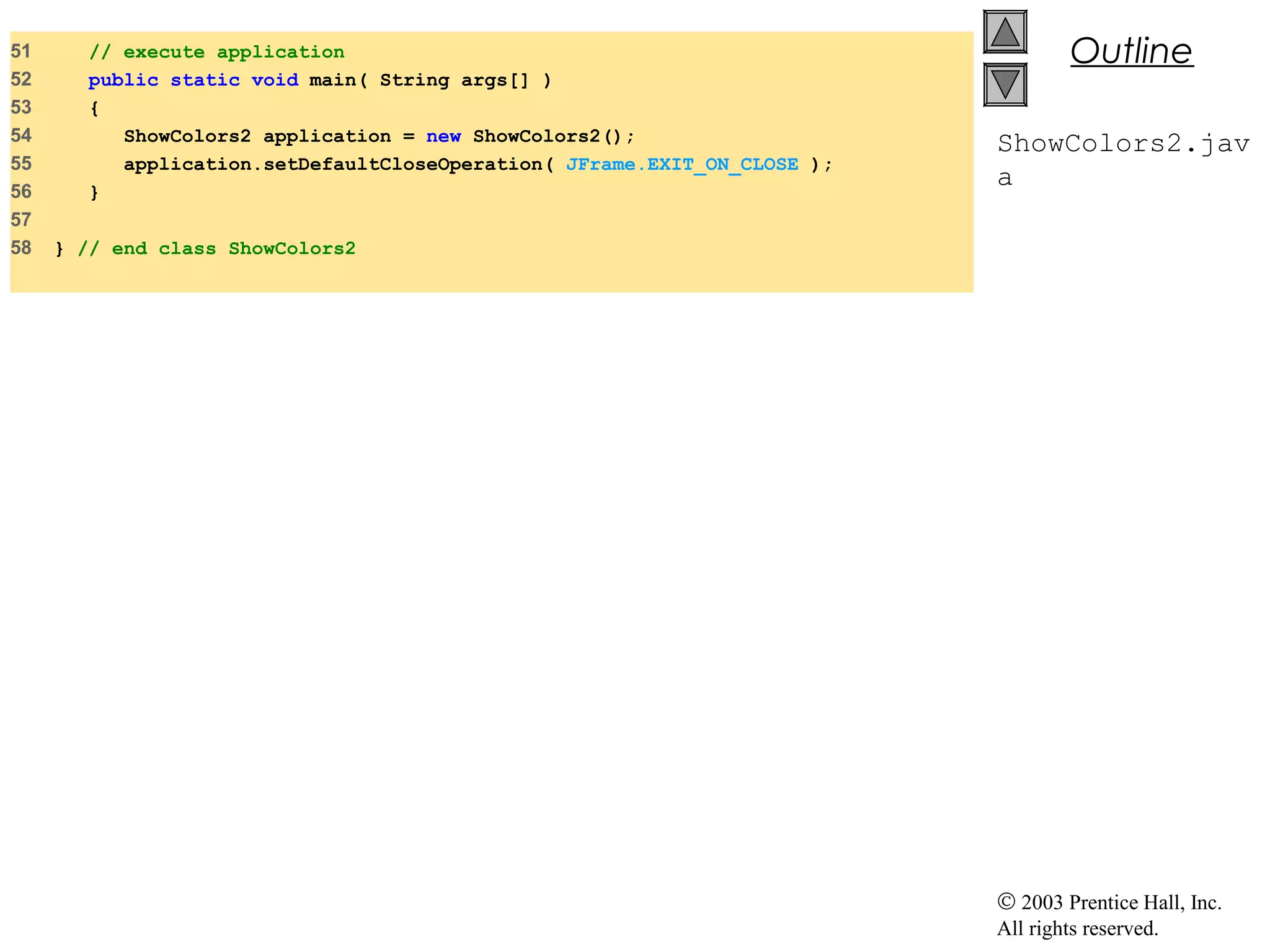The width and height of the screenshot is (1270, 952).
Task: Click the opening brace on line 53
Action: coord(94,108)
